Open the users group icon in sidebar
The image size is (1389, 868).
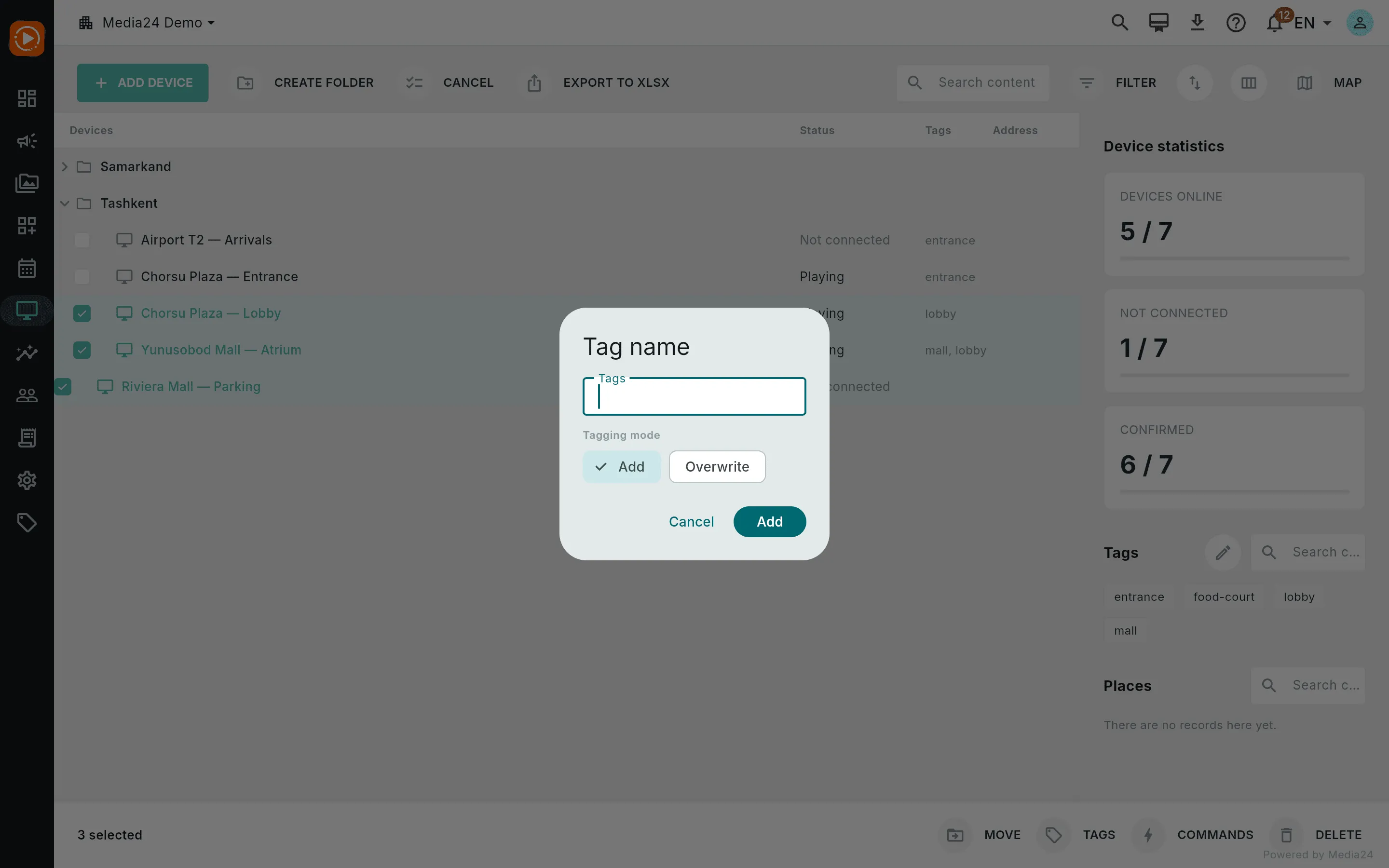tap(27, 395)
